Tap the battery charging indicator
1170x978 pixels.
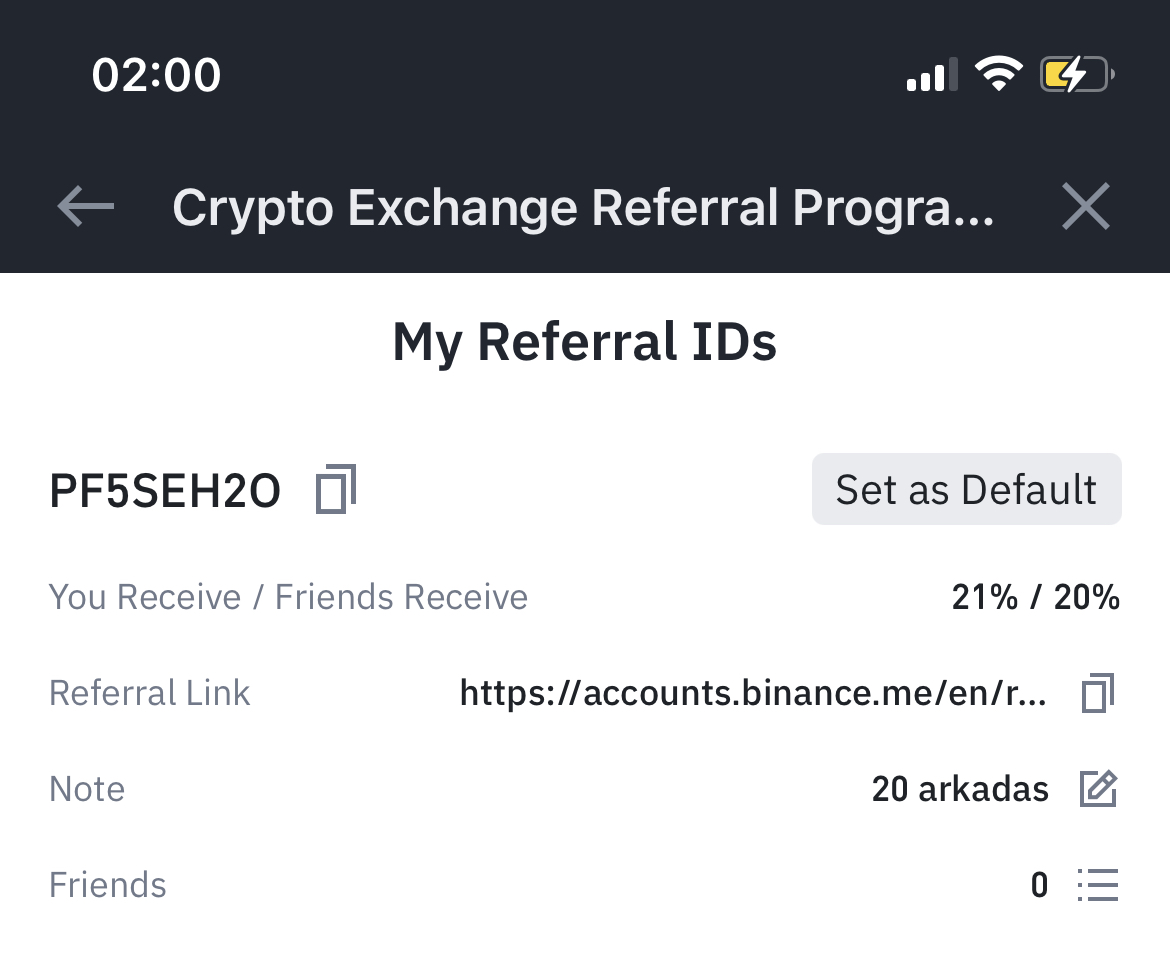[x=1077, y=74]
